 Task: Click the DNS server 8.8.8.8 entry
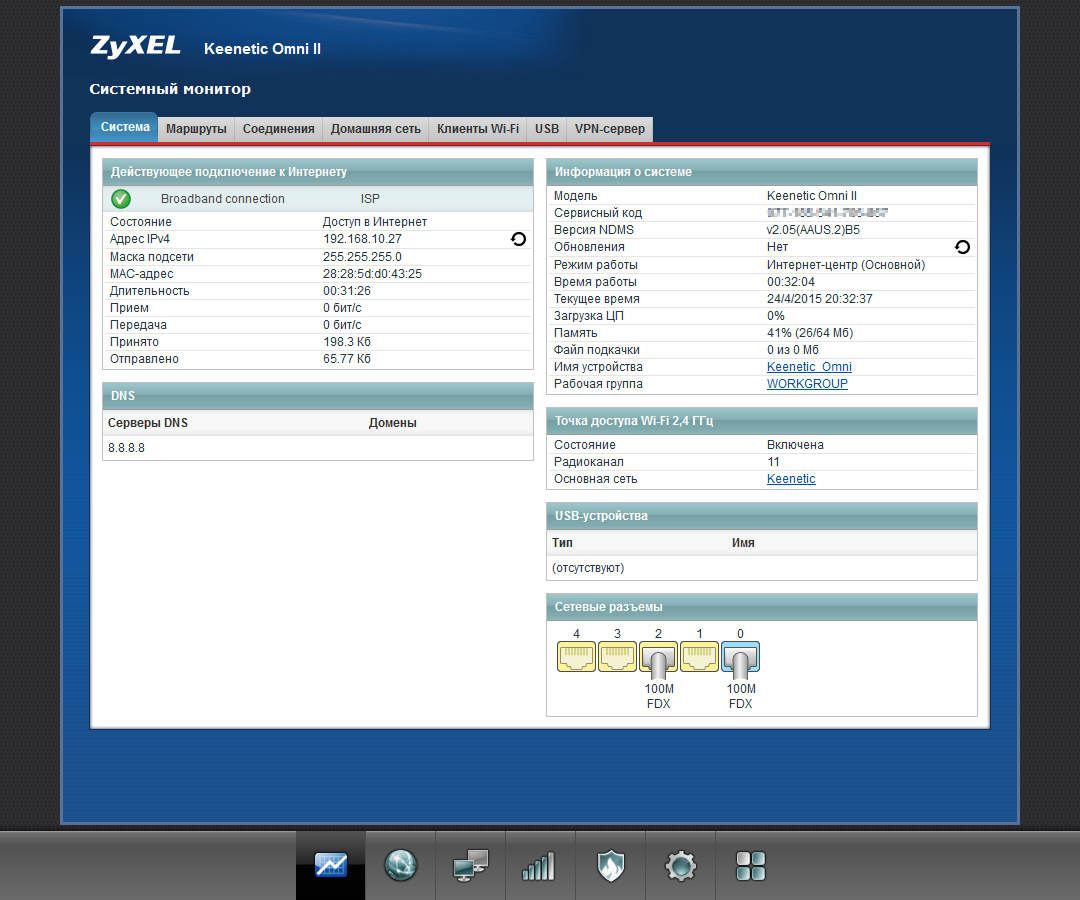(x=127, y=448)
